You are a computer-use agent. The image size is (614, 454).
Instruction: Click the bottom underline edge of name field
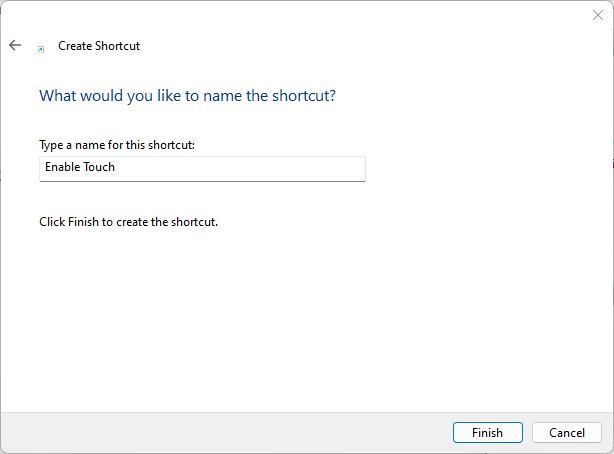202,181
